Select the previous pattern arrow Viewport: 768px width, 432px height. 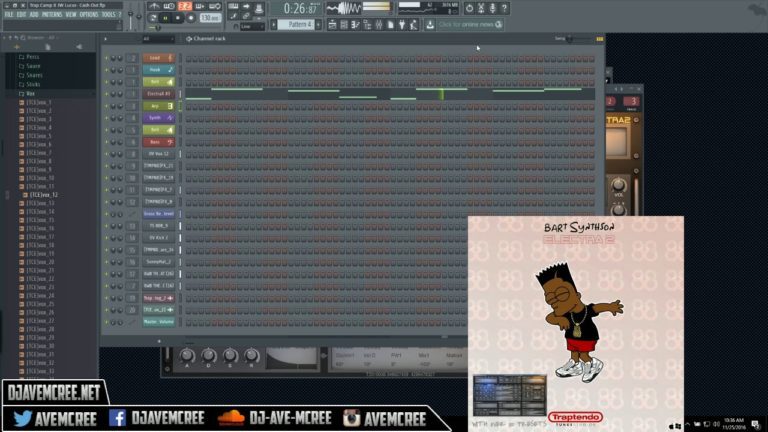point(274,24)
